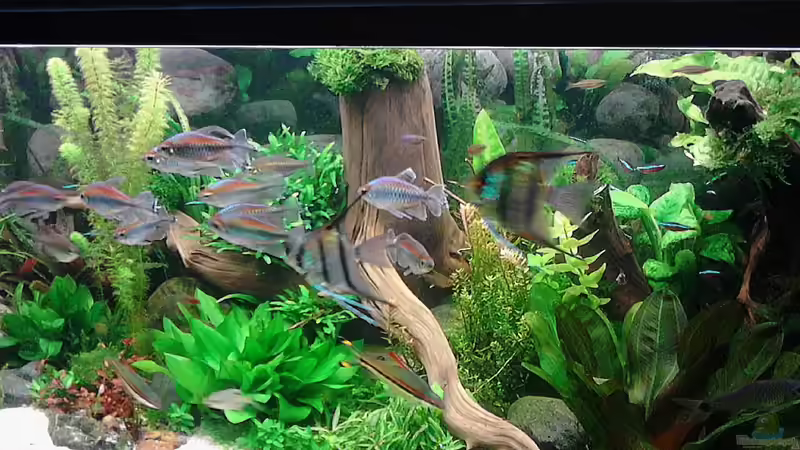The image size is (800, 450).
Task: Click the black top rim of the tank
Action: [x=400, y=22]
